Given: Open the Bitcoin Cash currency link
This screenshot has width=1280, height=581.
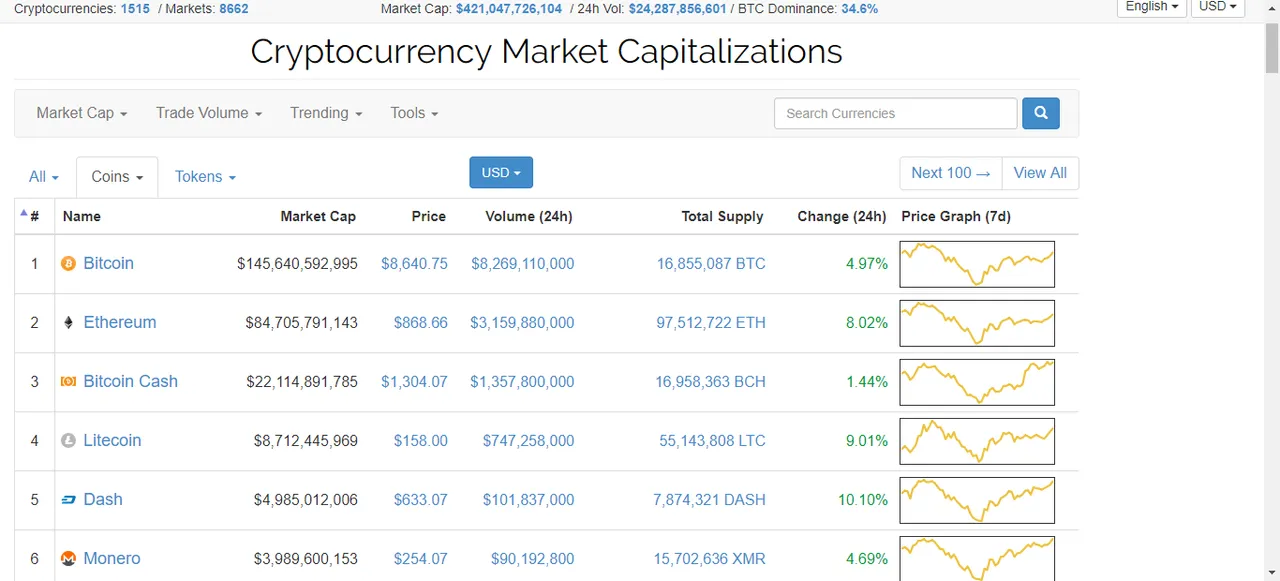Looking at the screenshot, I should coord(130,381).
